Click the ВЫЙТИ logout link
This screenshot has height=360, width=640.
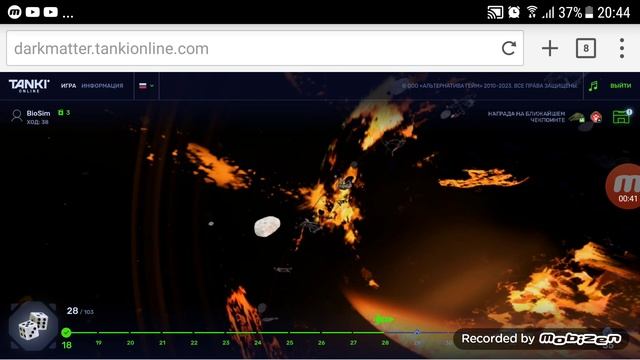620,86
